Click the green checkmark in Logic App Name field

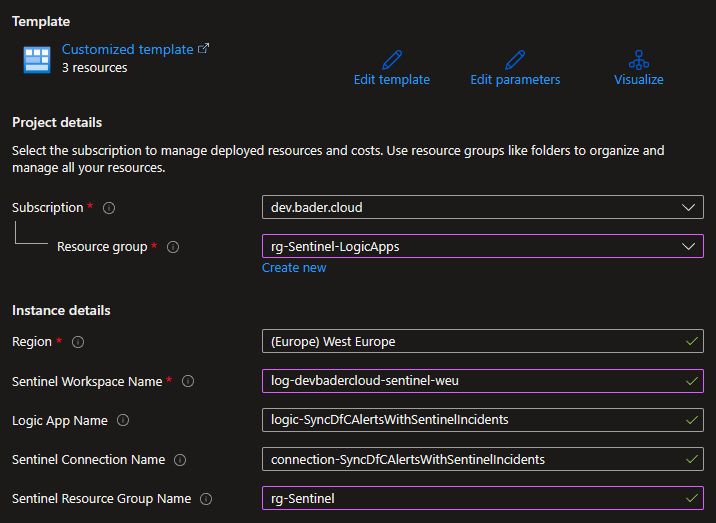692,420
